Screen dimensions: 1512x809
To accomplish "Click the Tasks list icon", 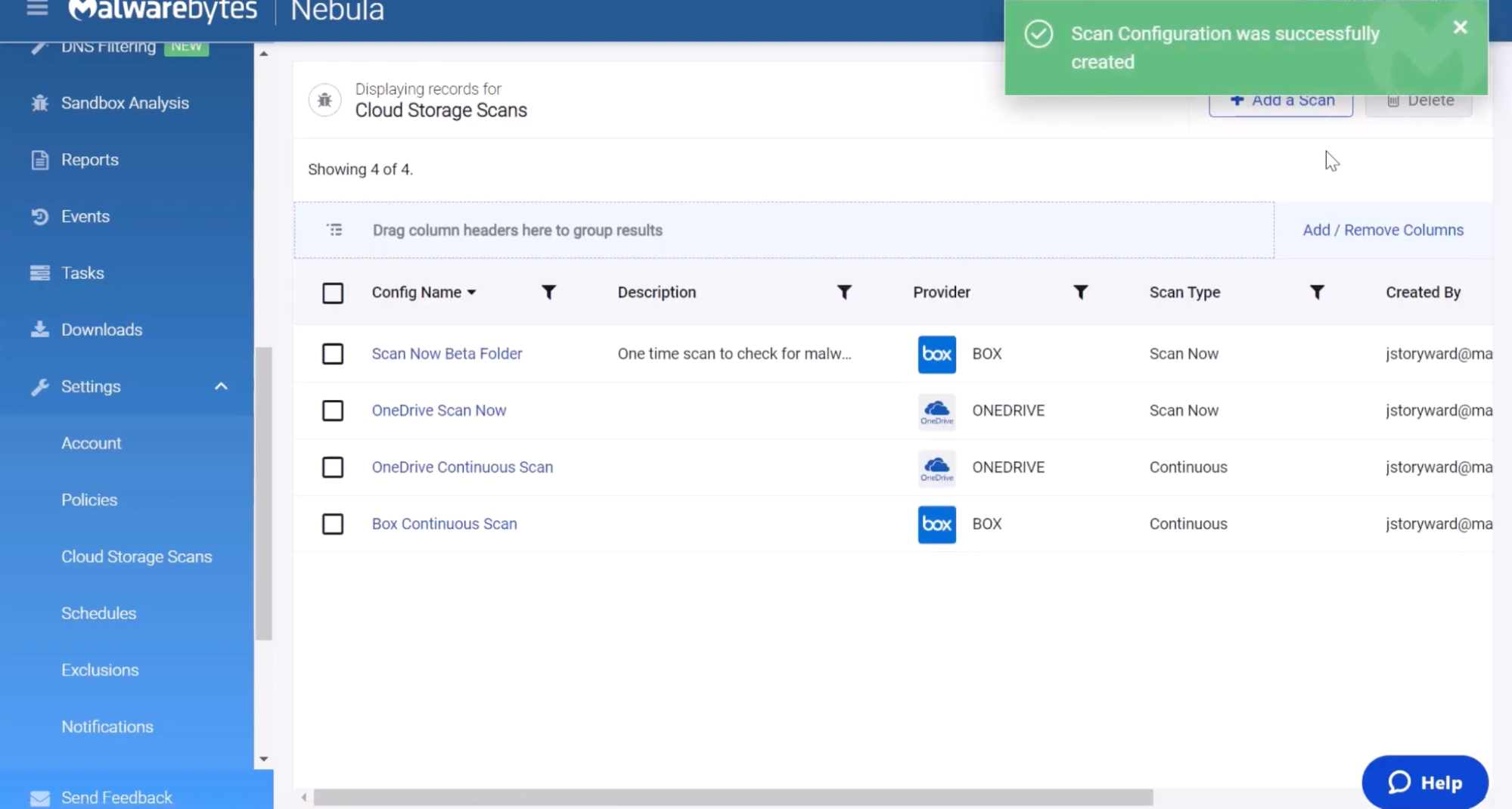I will [x=40, y=273].
